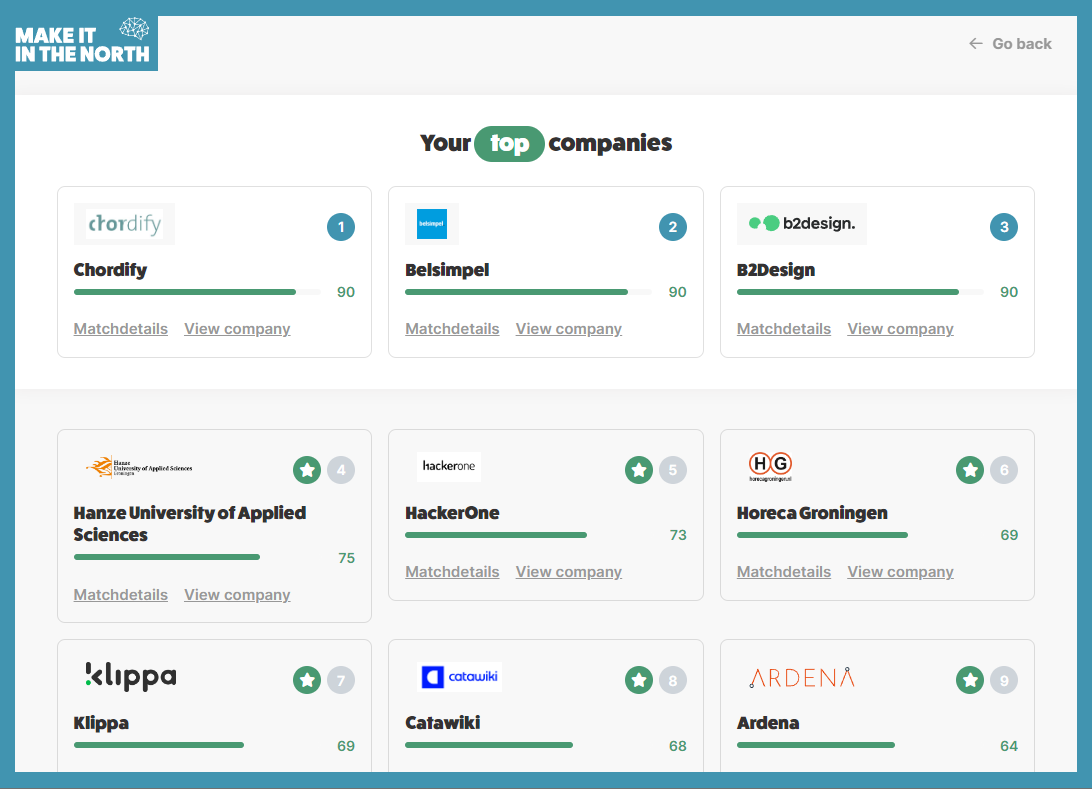Click the Hanze University of Applied Sciences title

[189, 524]
